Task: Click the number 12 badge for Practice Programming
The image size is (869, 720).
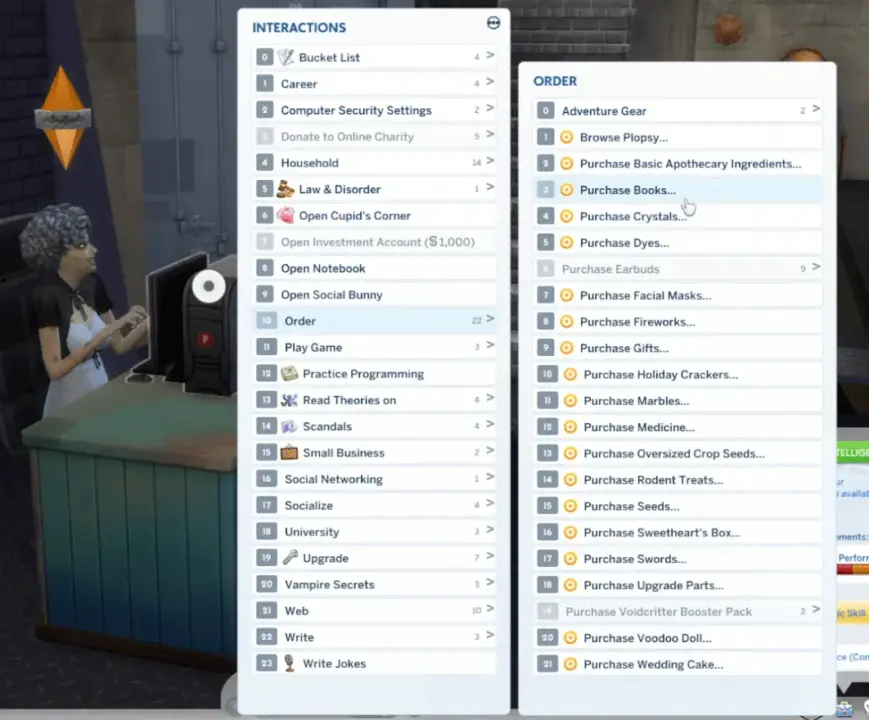Action: [x=267, y=373]
